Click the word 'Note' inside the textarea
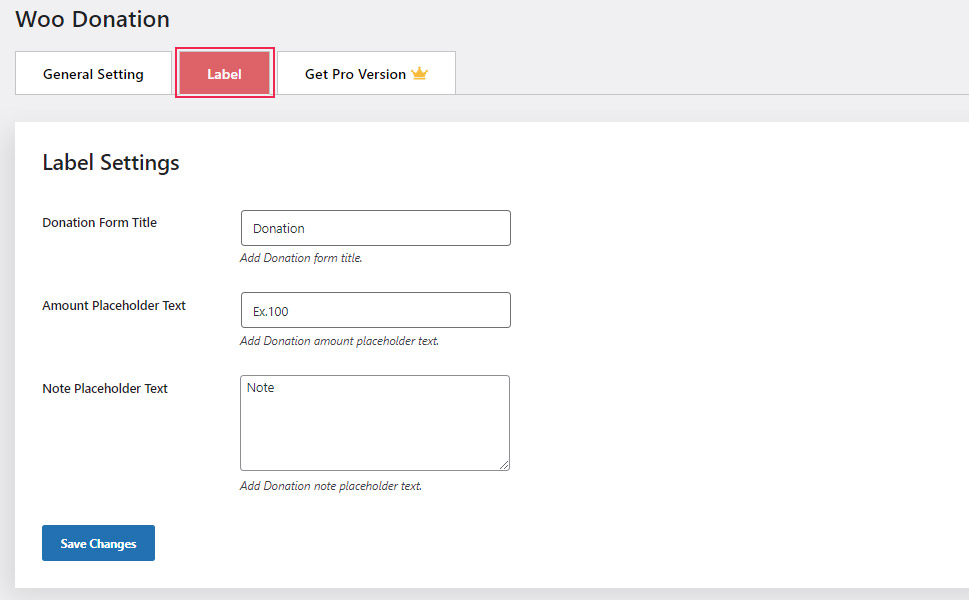Screen dimensions: 969x600 tap(260, 387)
